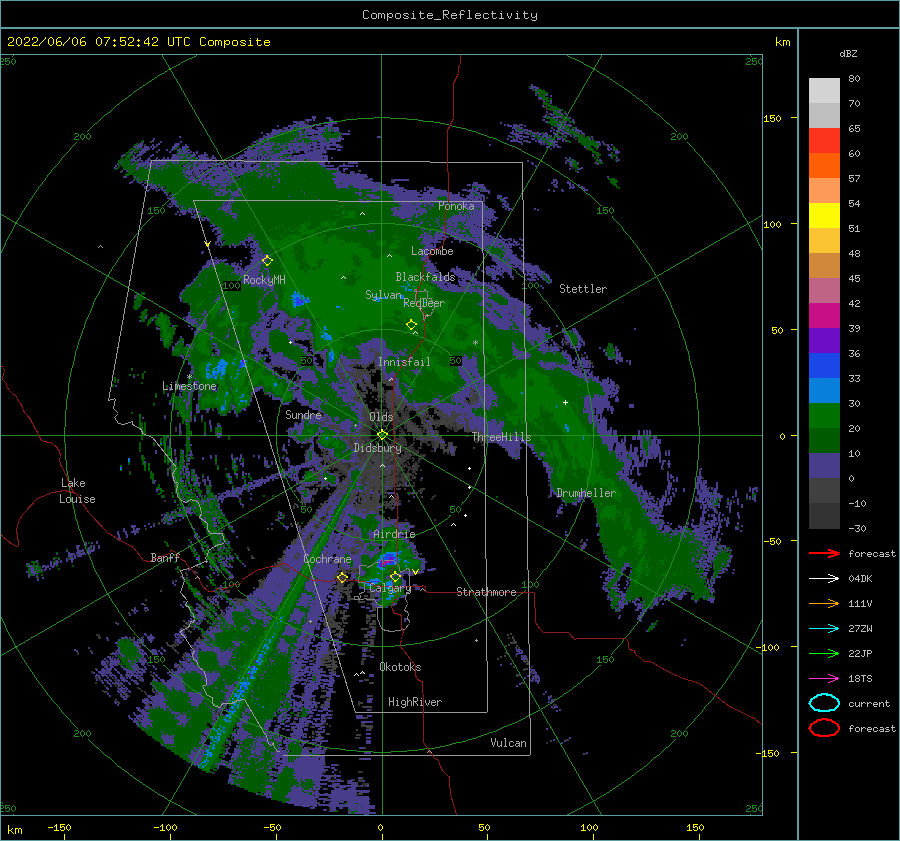The height and width of the screenshot is (841, 900).
Task: Click the Cochrane city label
Action: tap(327, 559)
